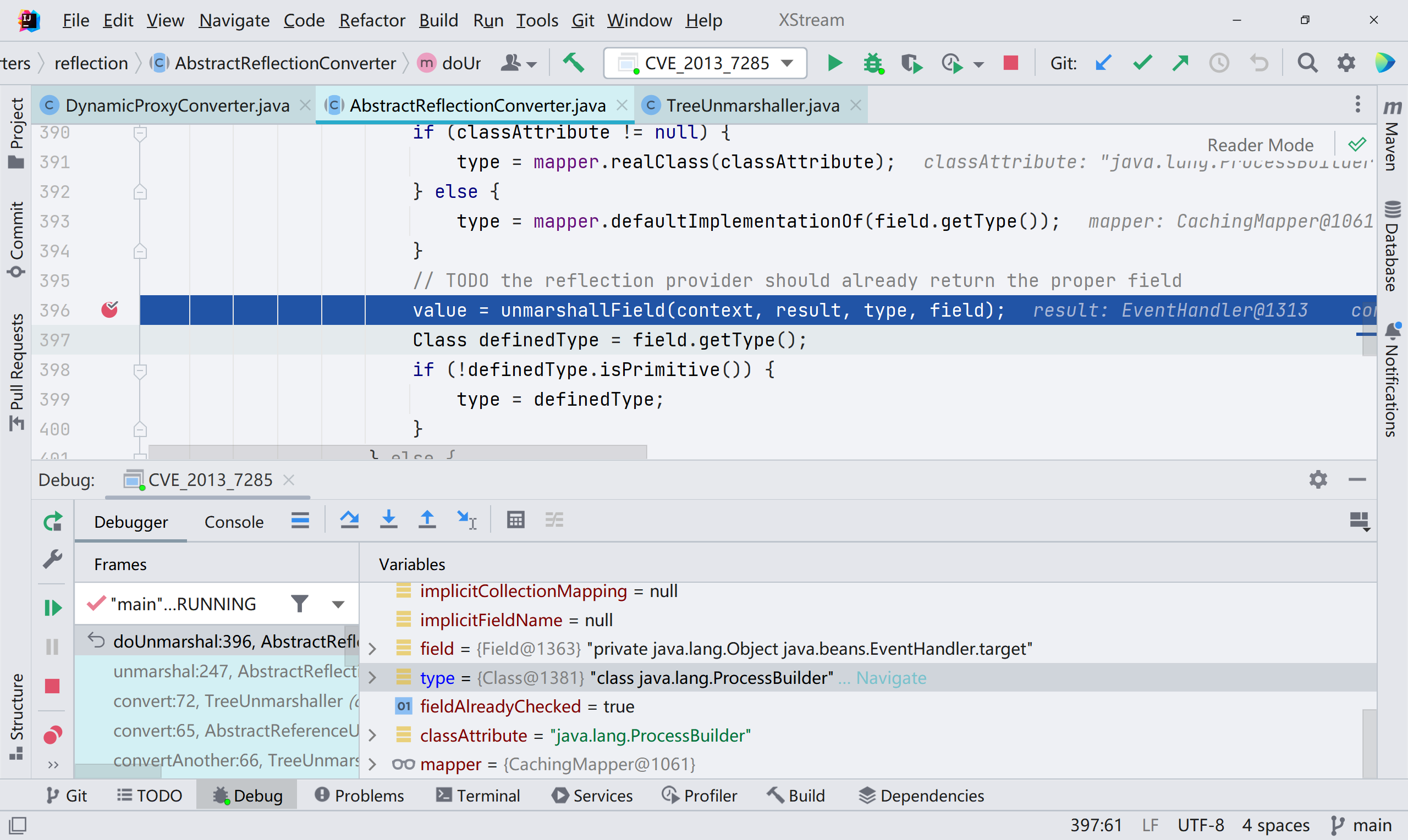Toggle the thread frames filter icon
Image resolution: width=1408 pixels, height=840 pixels.
(300, 604)
